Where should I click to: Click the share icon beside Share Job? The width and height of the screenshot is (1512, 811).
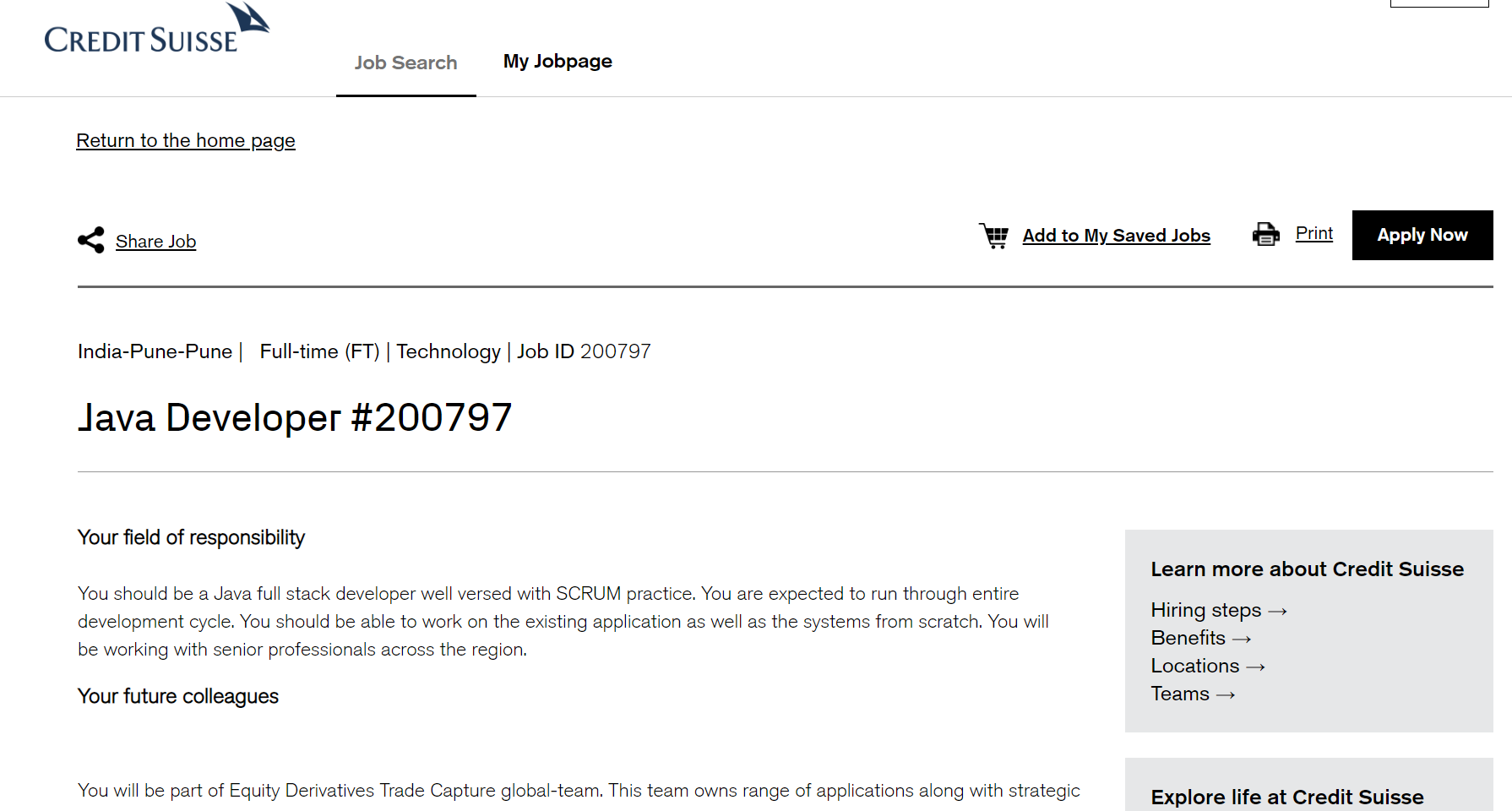tap(91, 240)
